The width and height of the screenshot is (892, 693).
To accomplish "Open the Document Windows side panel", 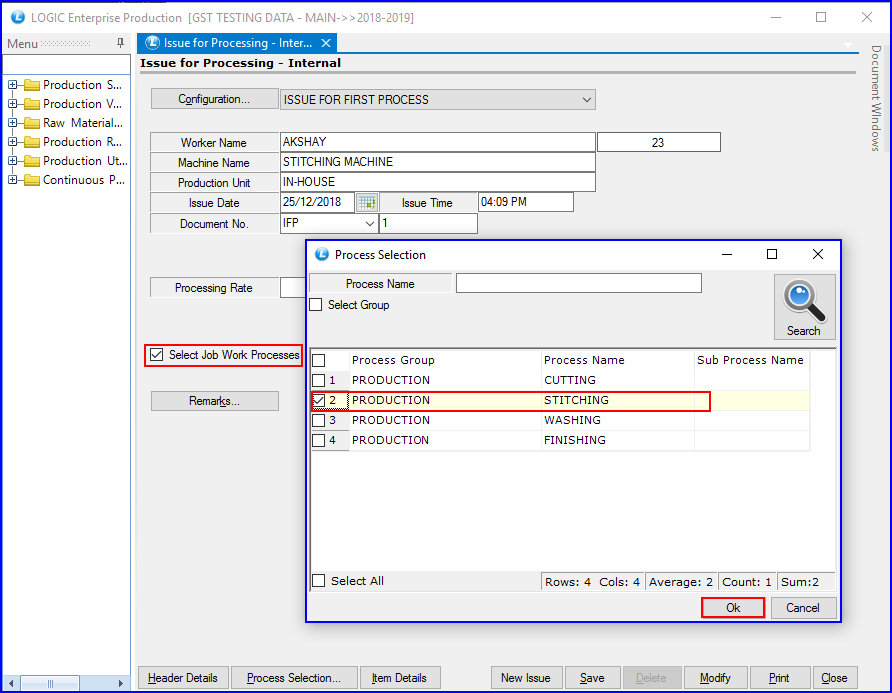I will point(876,98).
